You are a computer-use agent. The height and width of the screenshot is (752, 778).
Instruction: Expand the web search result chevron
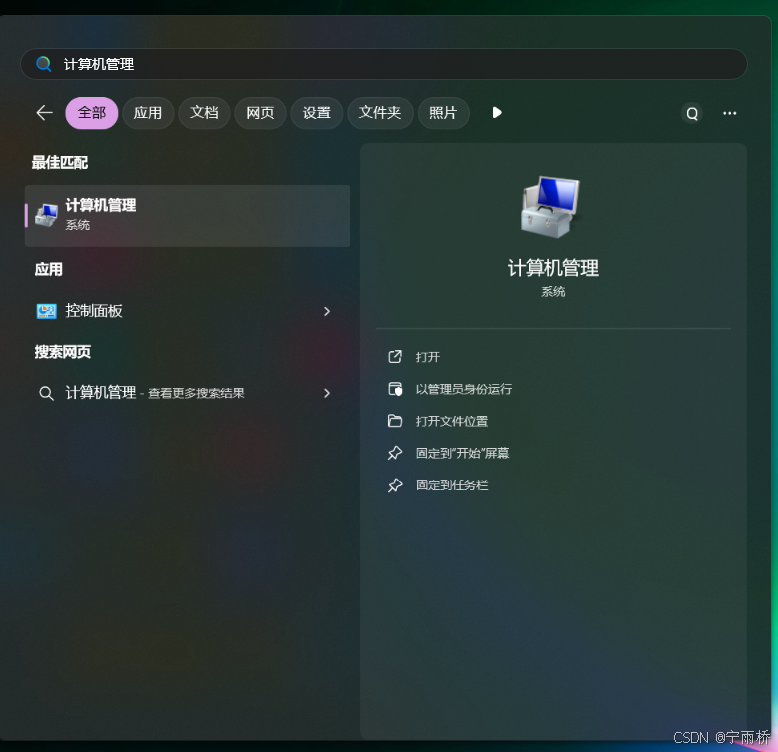[327, 393]
